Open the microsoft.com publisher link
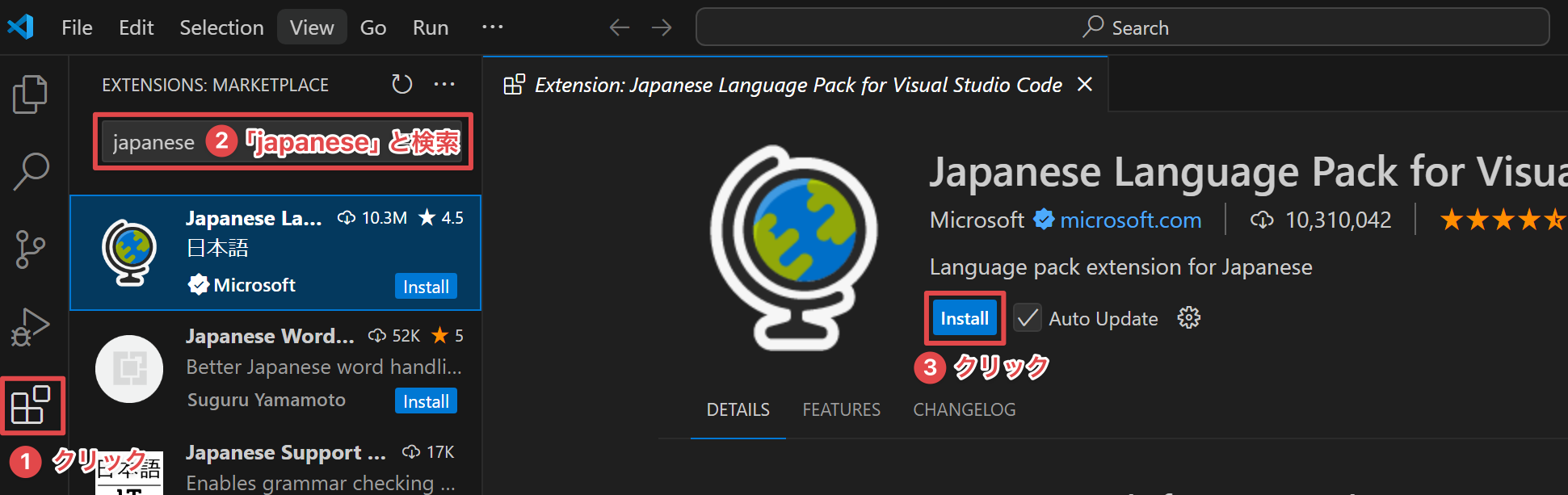Image resolution: width=1568 pixels, height=495 pixels. pos(1130,220)
